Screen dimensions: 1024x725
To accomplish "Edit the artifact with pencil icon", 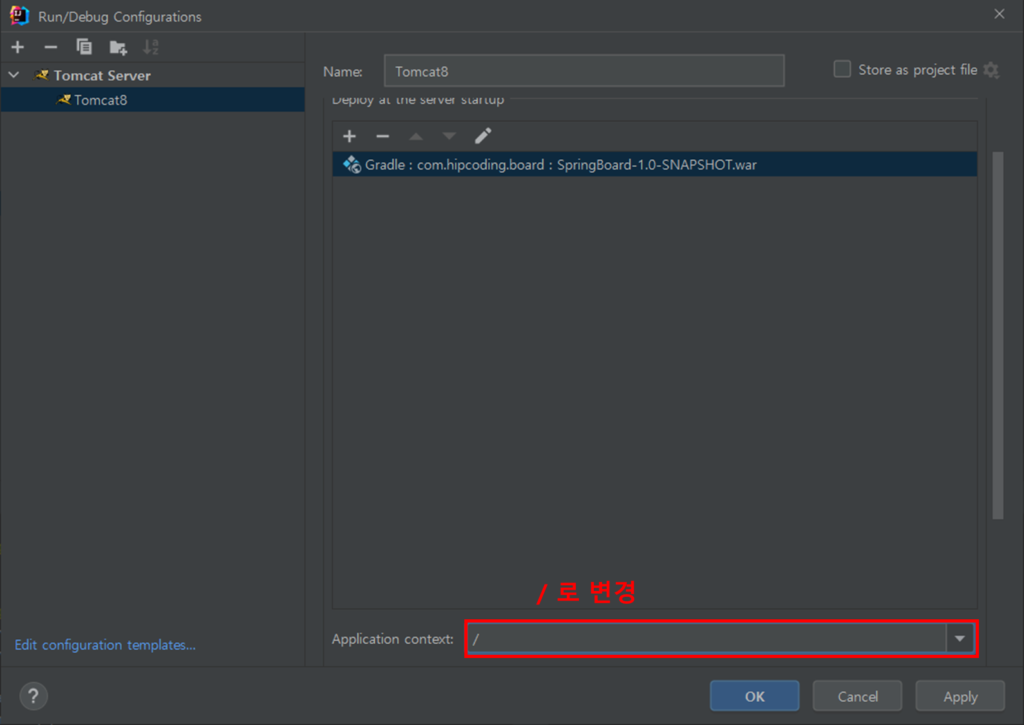I will pos(483,136).
